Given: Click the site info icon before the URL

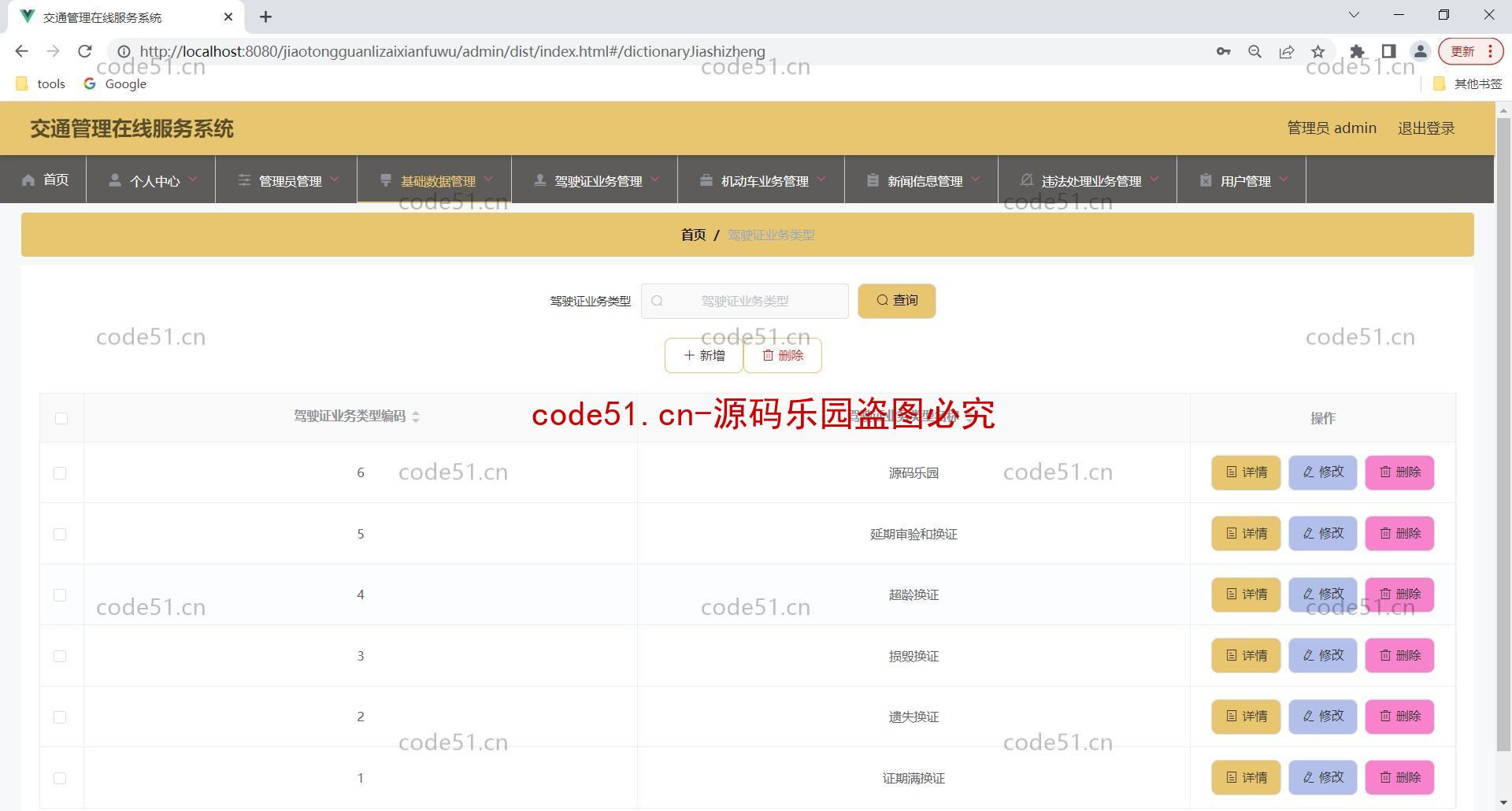Looking at the screenshot, I should click(x=124, y=51).
